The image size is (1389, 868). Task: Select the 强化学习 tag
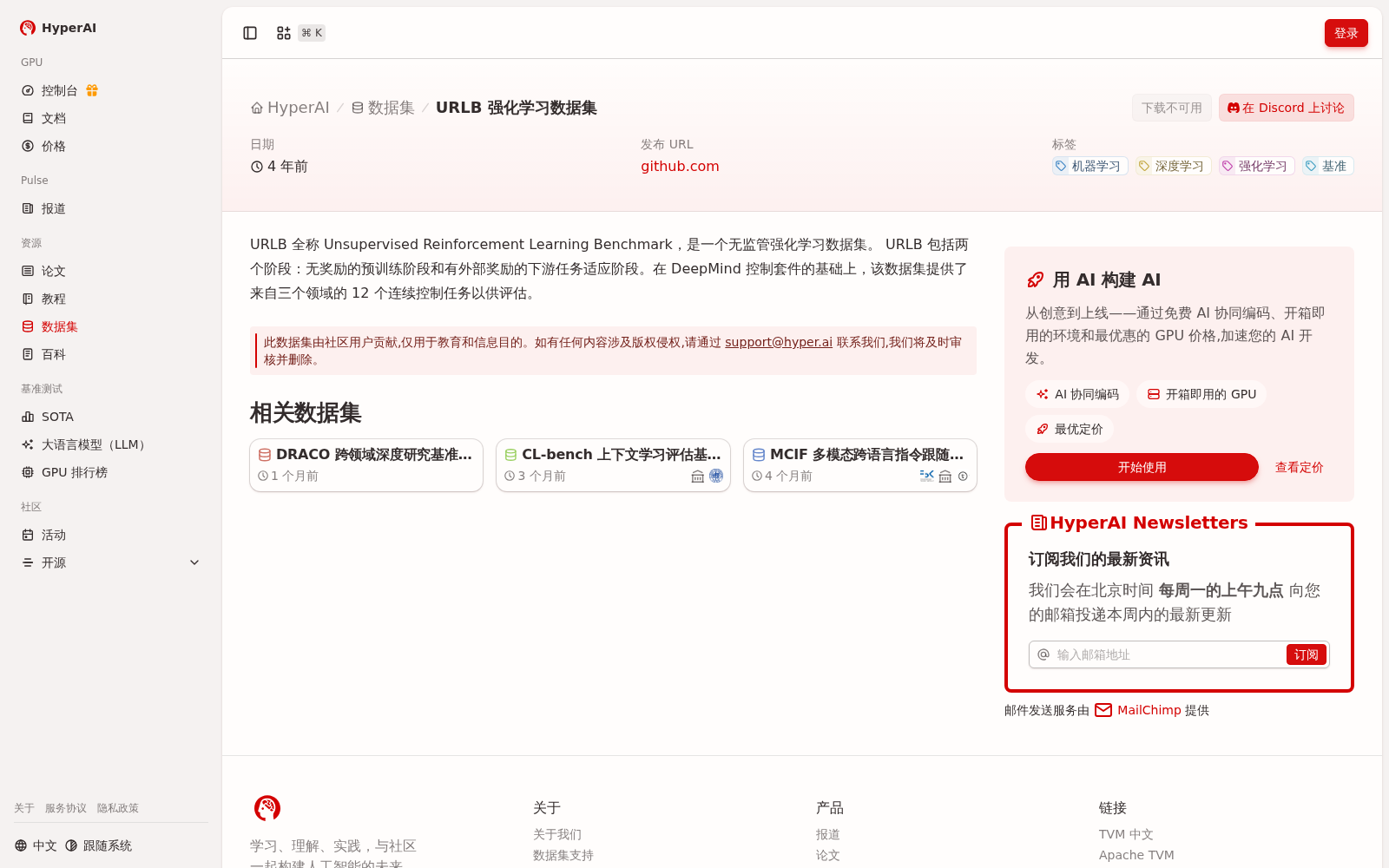click(x=1256, y=166)
